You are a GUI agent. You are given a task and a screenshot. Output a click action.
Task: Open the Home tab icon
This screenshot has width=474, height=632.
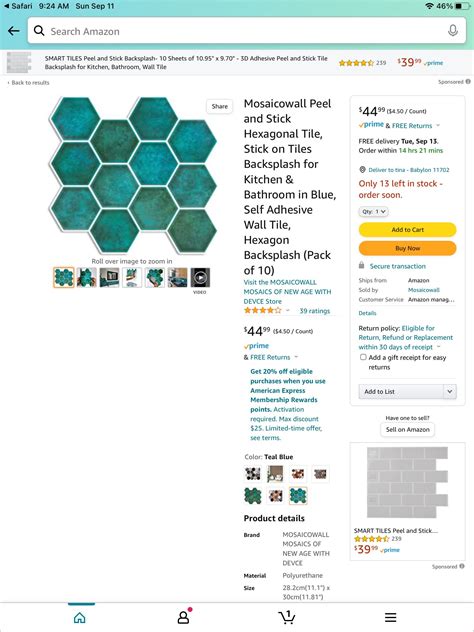(79, 617)
